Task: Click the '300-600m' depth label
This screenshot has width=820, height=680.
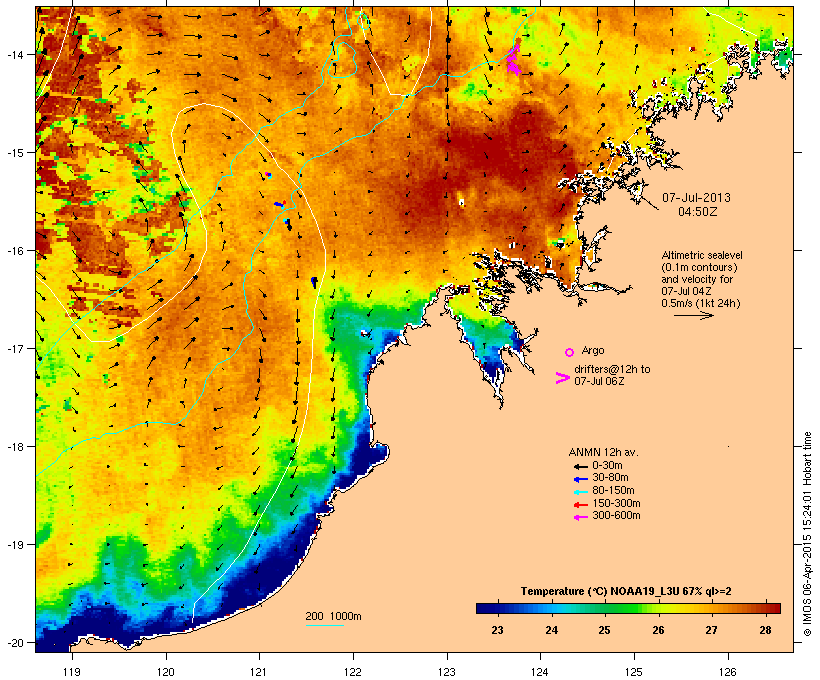Action: coord(616,515)
